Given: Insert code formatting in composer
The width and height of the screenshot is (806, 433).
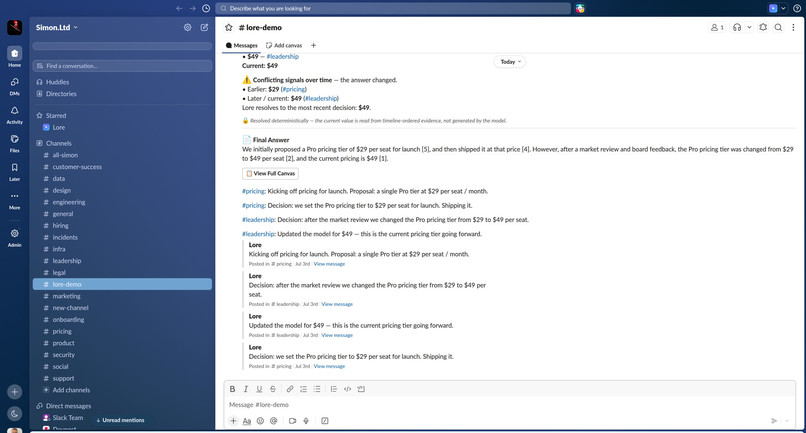Looking at the screenshot, I should [x=347, y=389].
